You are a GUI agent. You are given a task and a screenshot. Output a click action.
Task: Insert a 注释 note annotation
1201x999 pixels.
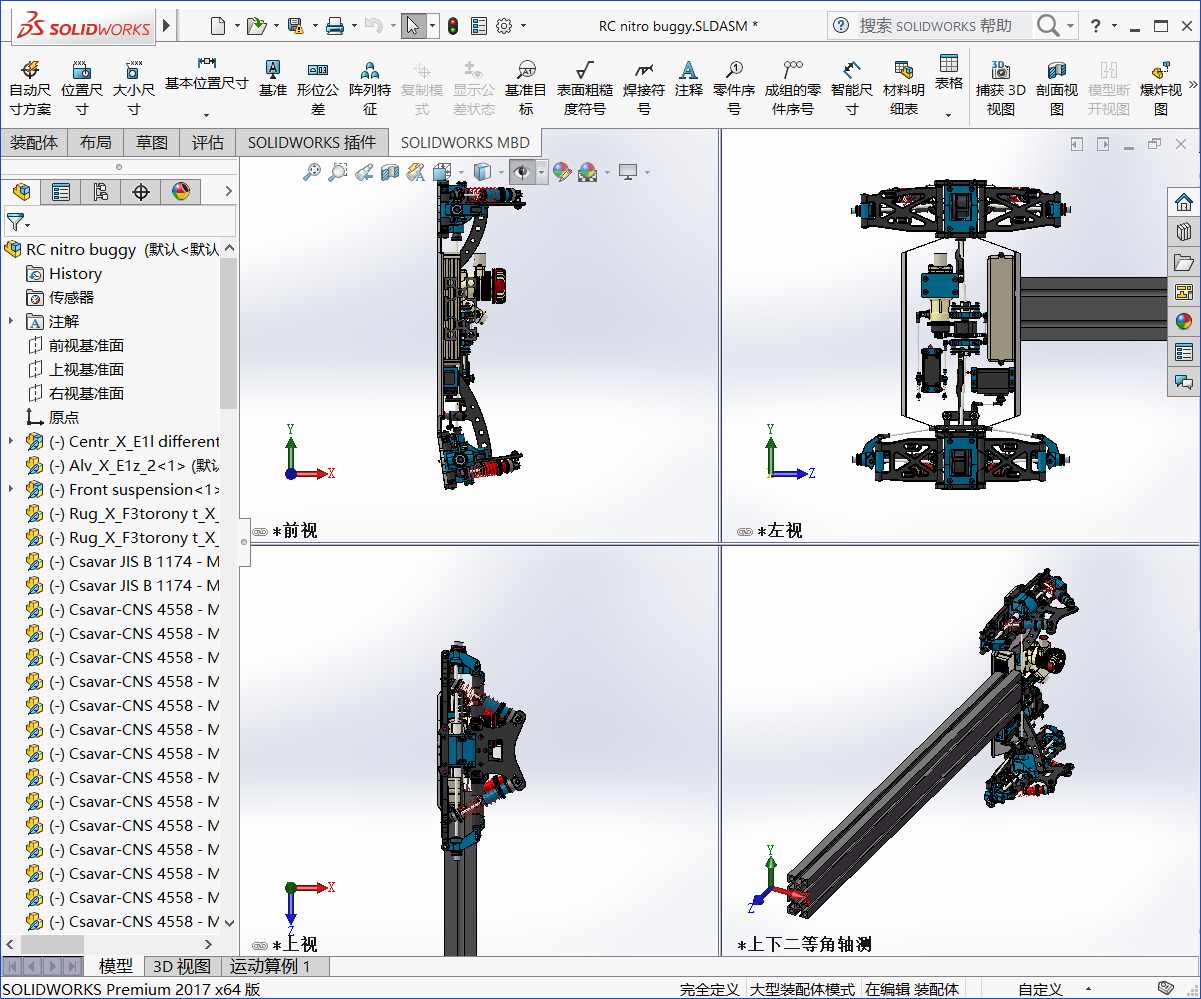tap(688, 78)
